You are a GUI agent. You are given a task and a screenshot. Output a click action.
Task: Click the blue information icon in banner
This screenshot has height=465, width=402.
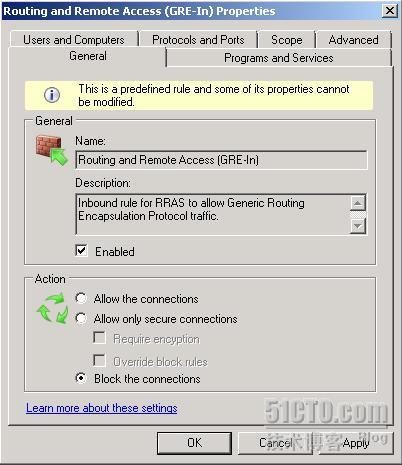click(52, 95)
